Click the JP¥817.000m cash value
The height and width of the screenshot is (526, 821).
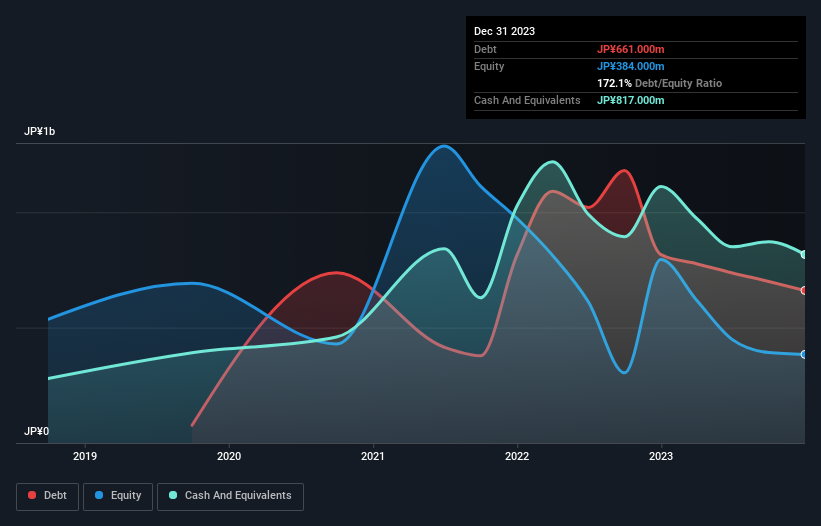(x=630, y=100)
